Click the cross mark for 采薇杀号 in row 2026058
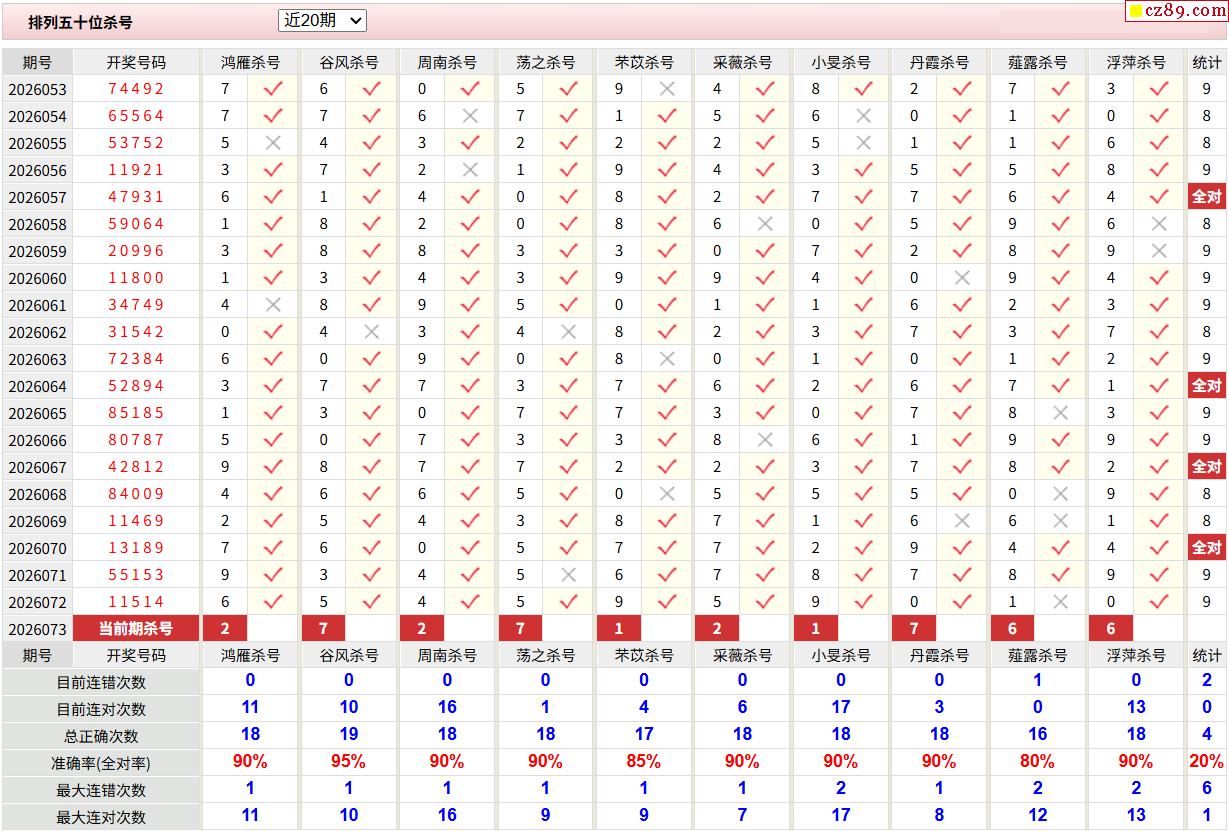The image size is (1229, 833). coord(765,224)
